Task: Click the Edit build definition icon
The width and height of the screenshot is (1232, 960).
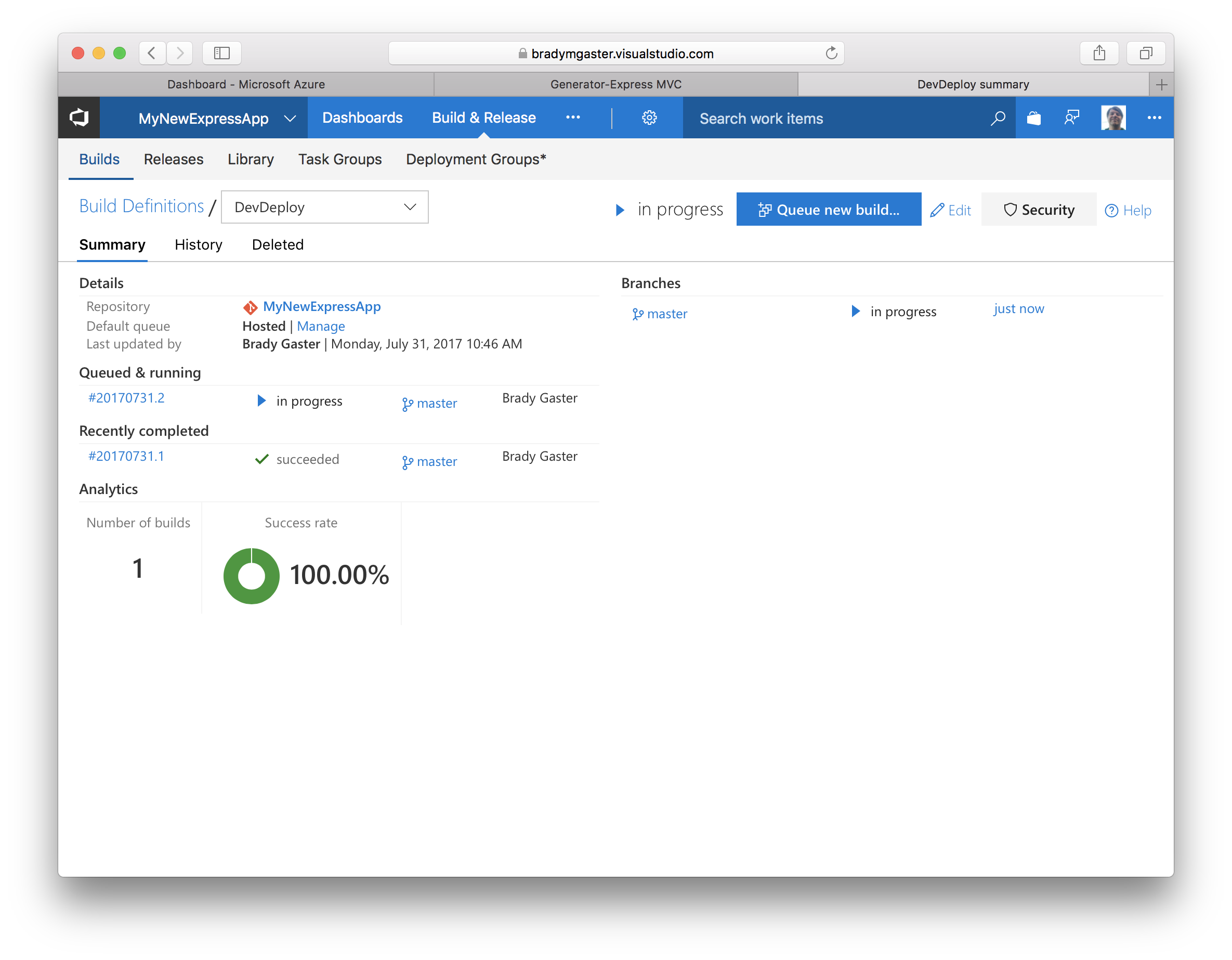Action: 950,210
